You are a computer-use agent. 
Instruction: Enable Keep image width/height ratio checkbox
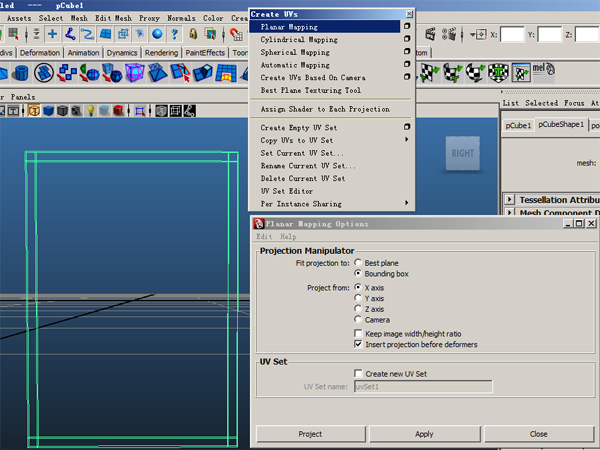coord(358,333)
